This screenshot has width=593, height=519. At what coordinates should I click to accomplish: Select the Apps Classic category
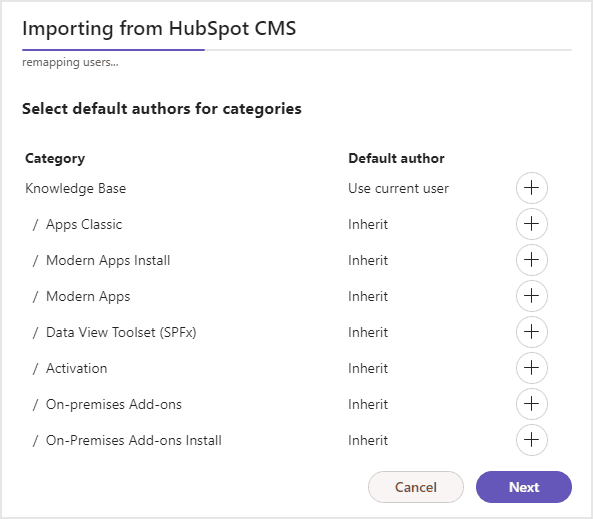(84, 224)
